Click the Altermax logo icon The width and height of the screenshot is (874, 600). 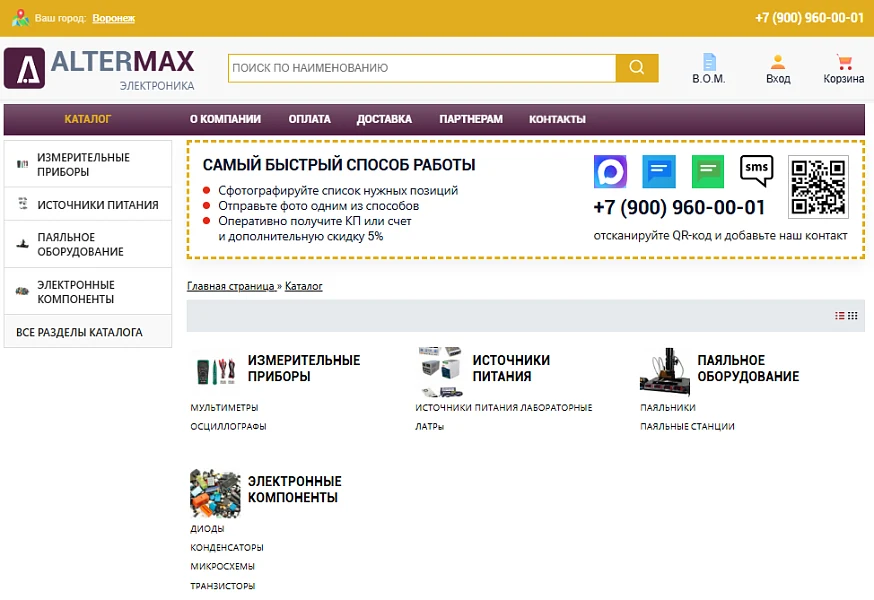coord(25,68)
